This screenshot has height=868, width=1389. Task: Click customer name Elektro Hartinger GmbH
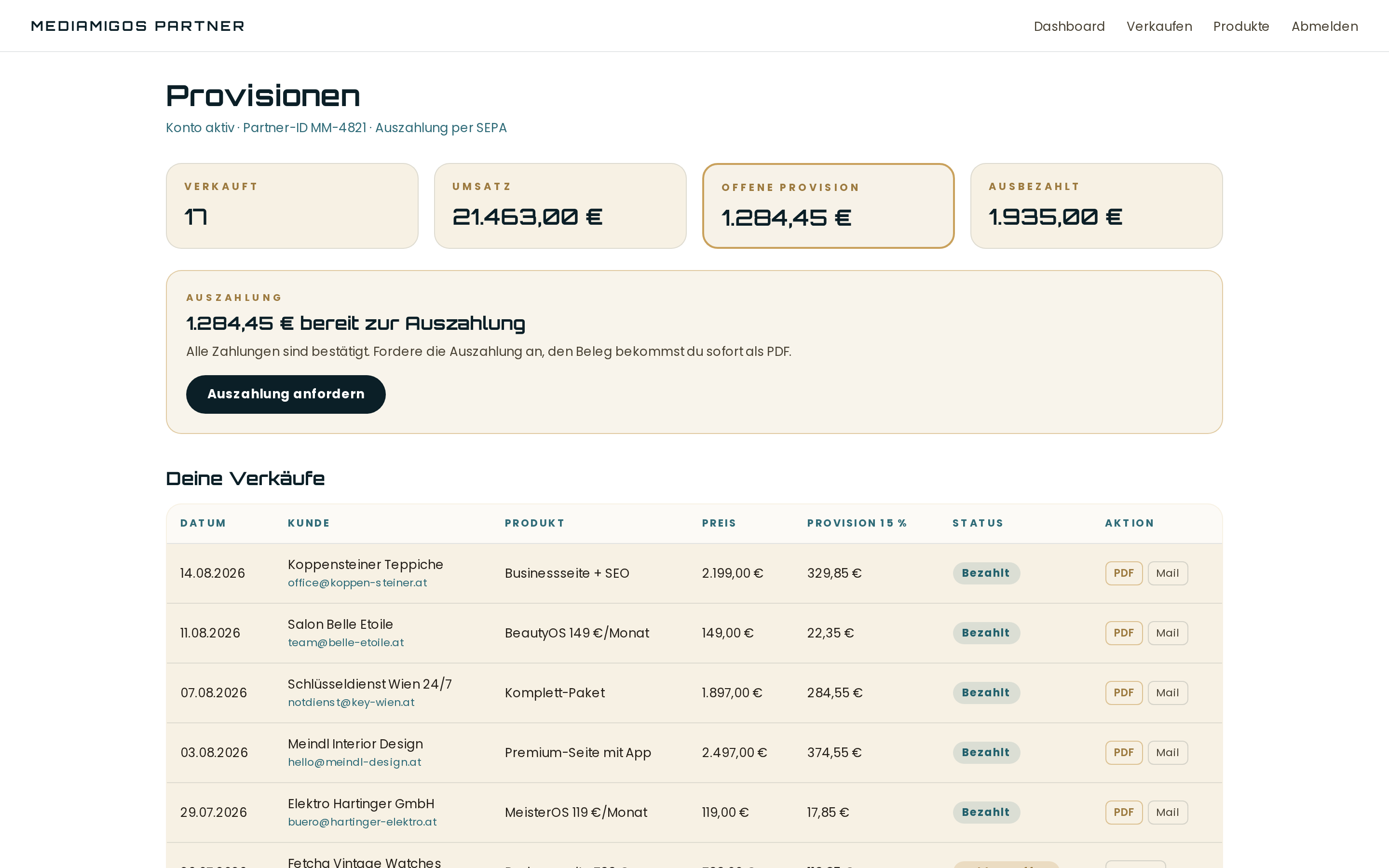360,804
